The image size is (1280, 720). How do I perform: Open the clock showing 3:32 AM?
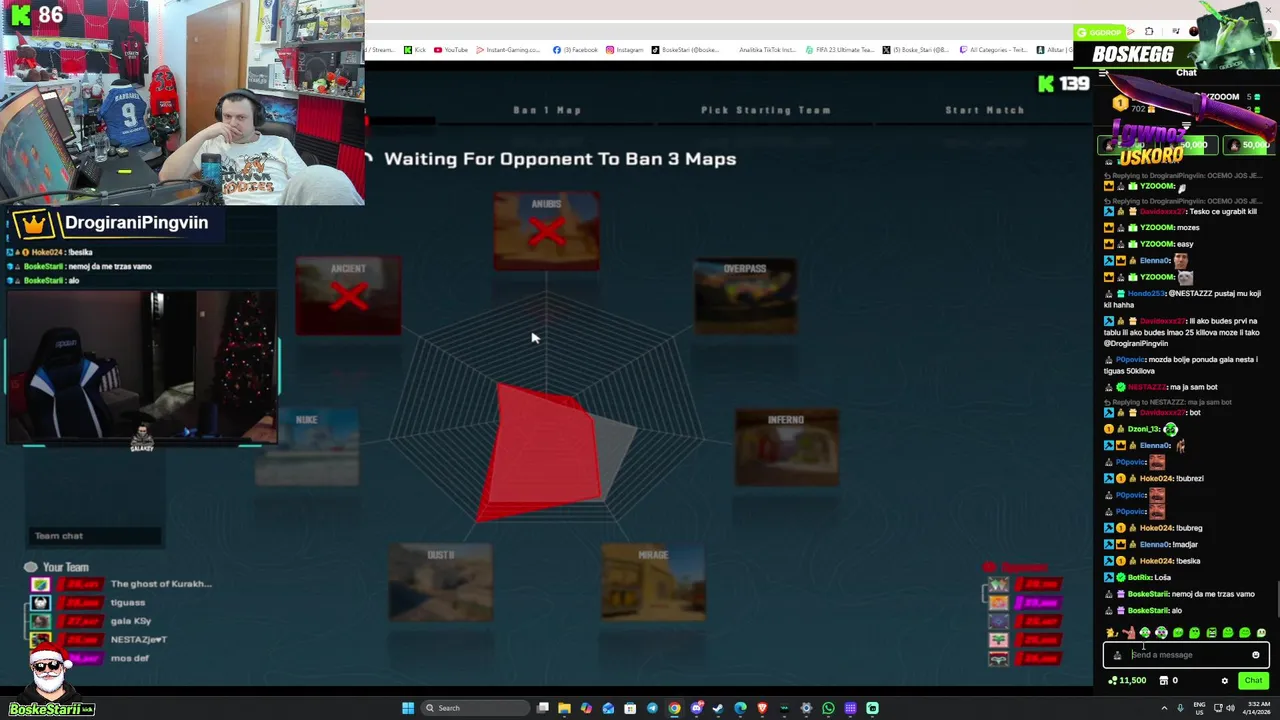point(1259,708)
